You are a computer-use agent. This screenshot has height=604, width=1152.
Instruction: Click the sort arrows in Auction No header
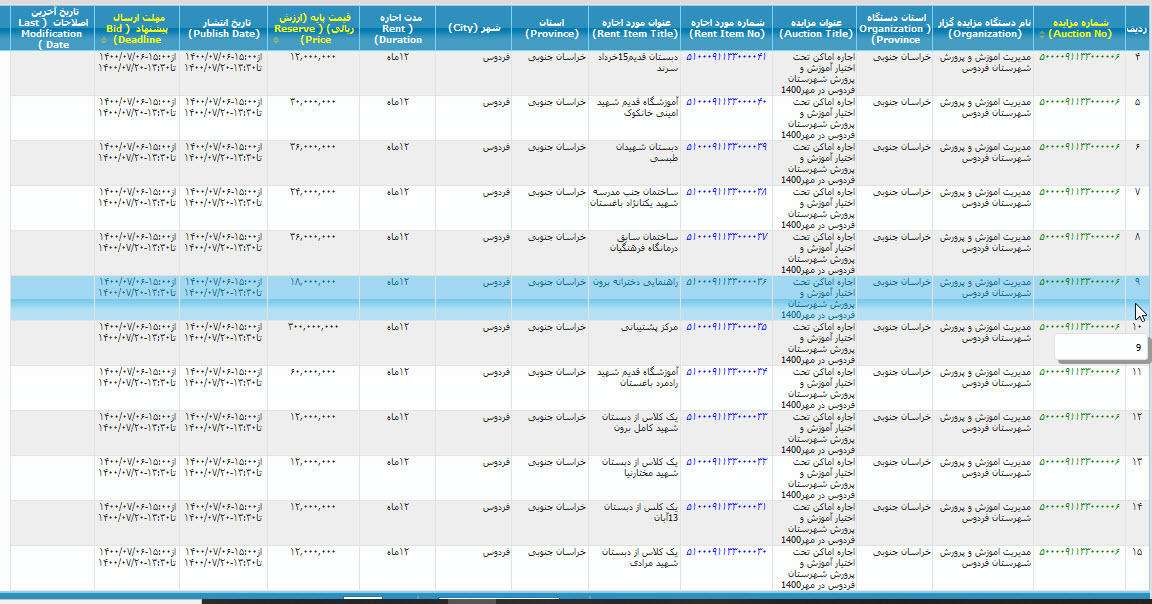[x=1042, y=35]
